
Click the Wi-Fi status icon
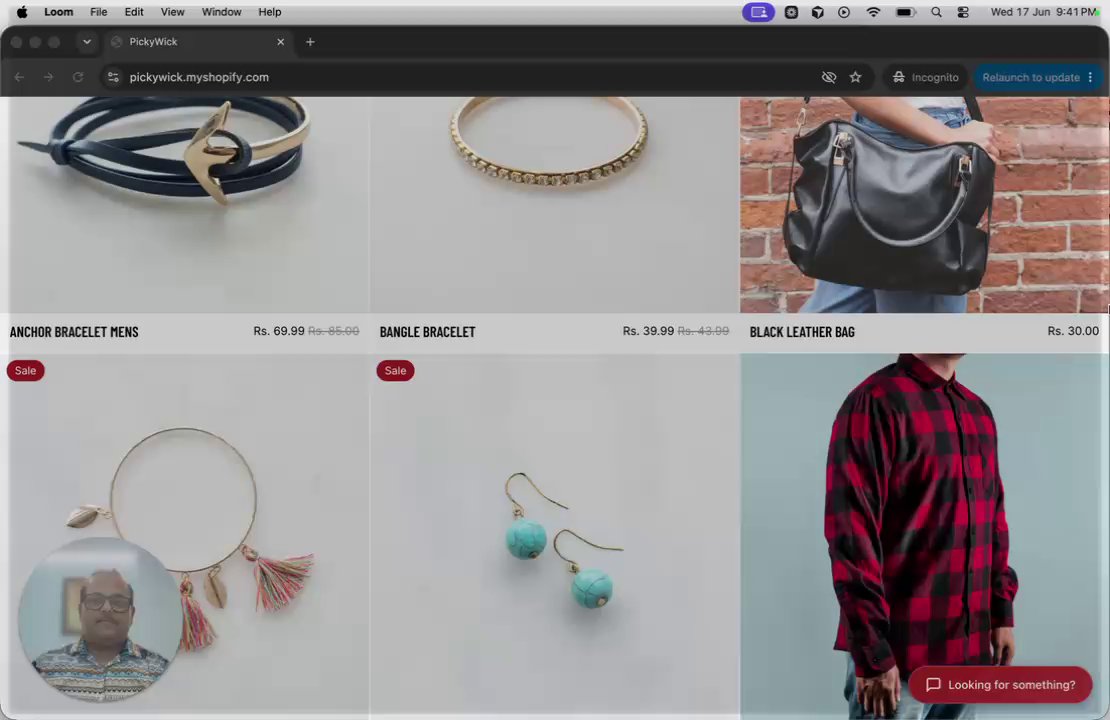pos(874,12)
